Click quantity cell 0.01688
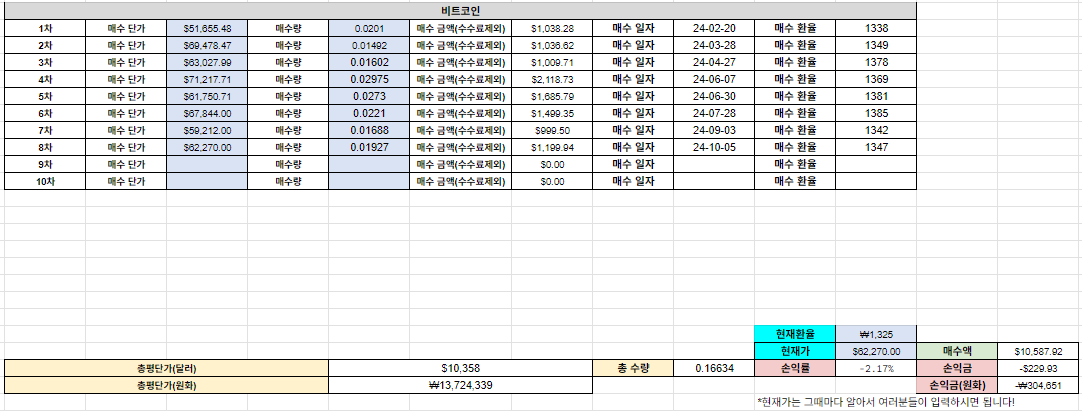The width and height of the screenshot is (1082, 411). tap(369, 130)
